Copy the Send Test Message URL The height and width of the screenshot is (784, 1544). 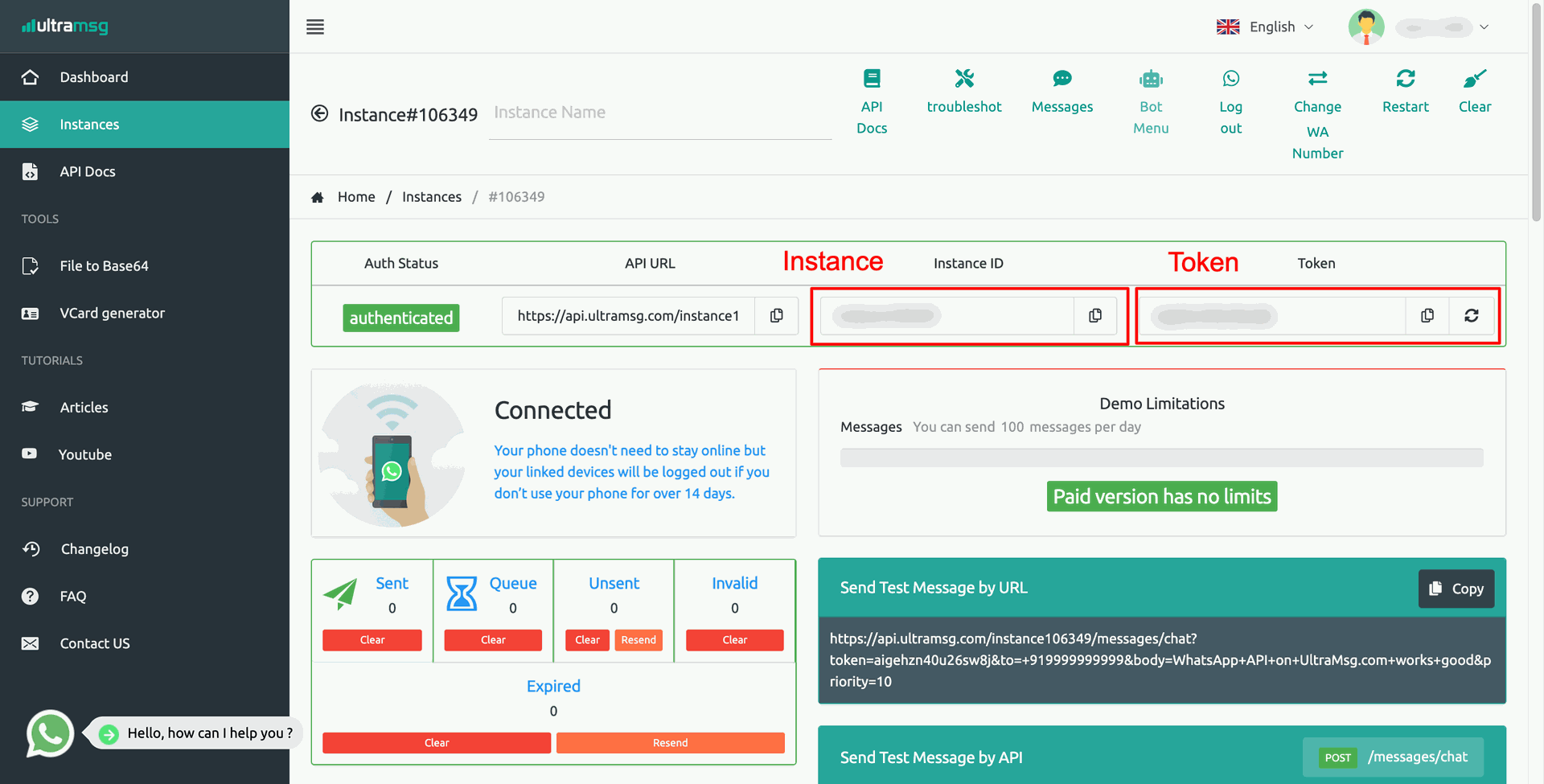click(x=1456, y=589)
